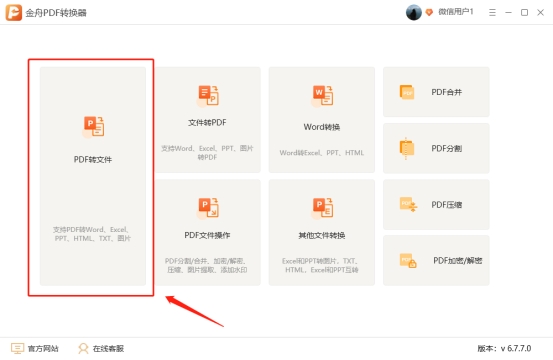Click the PDF合并 merge icon
This screenshot has height=360, width=553.
tap(407, 92)
